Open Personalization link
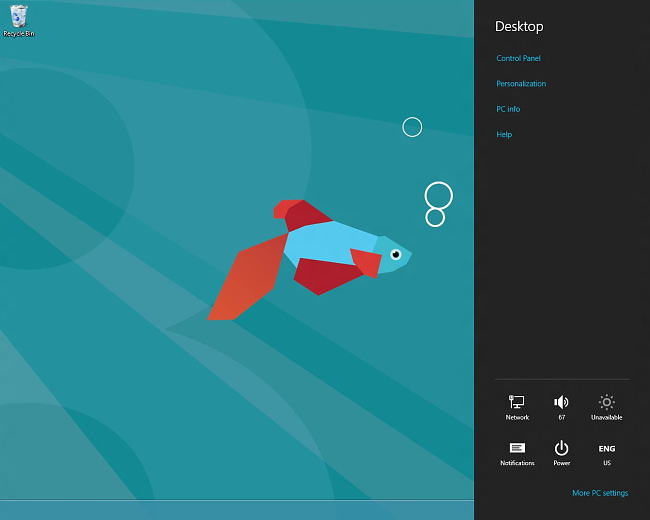This screenshot has height=520, width=650. (x=521, y=83)
